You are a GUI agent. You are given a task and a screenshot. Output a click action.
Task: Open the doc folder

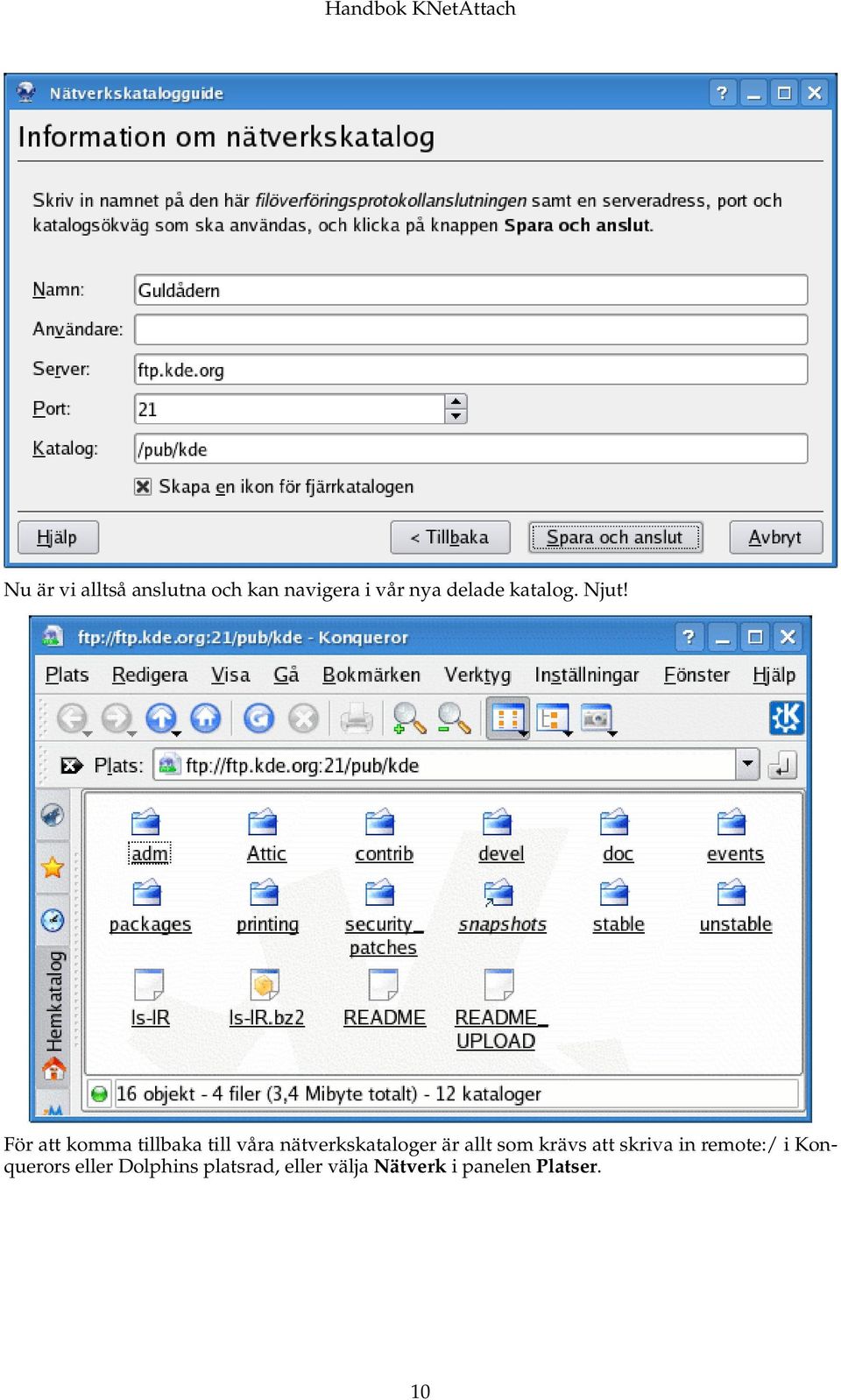click(617, 836)
